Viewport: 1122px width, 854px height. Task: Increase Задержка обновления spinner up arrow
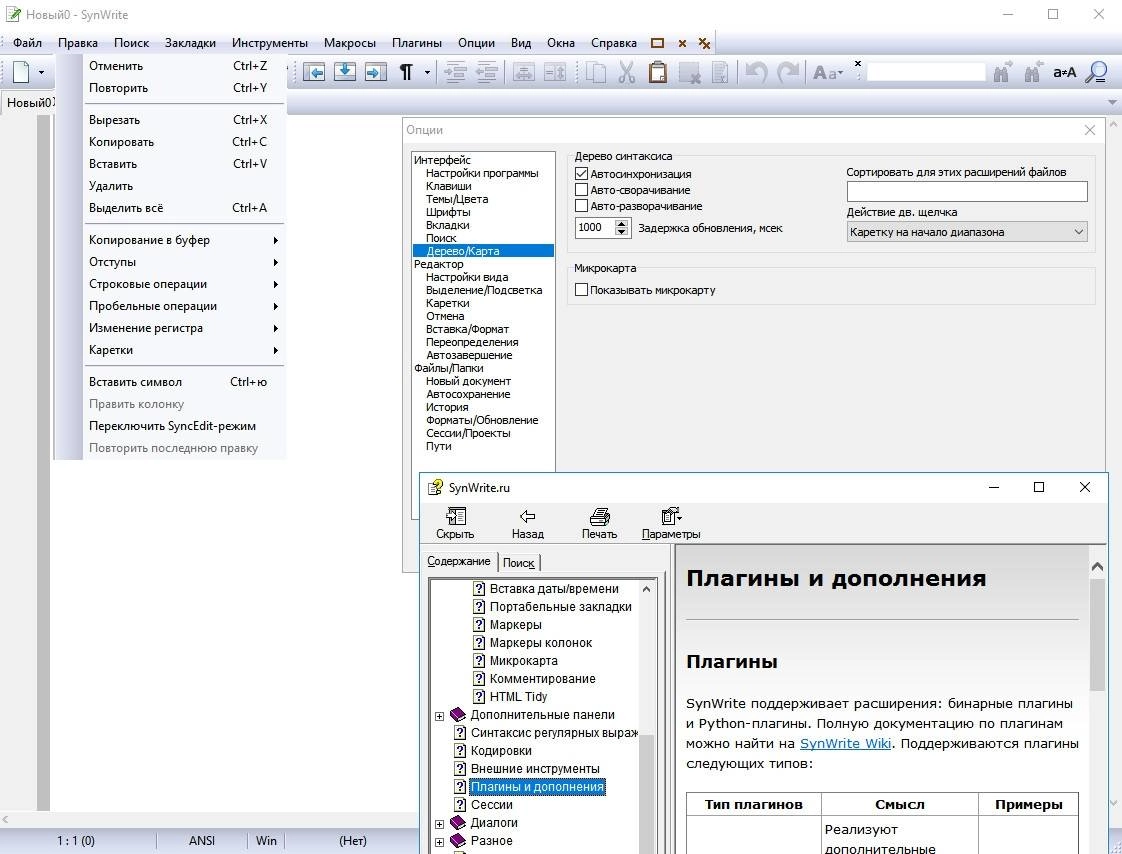click(622, 223)
